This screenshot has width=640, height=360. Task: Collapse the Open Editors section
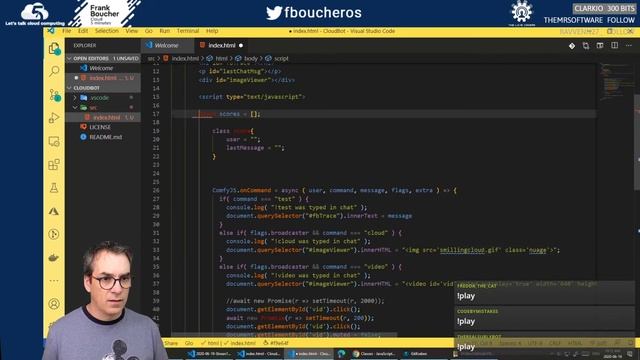(x=103, y=58)
